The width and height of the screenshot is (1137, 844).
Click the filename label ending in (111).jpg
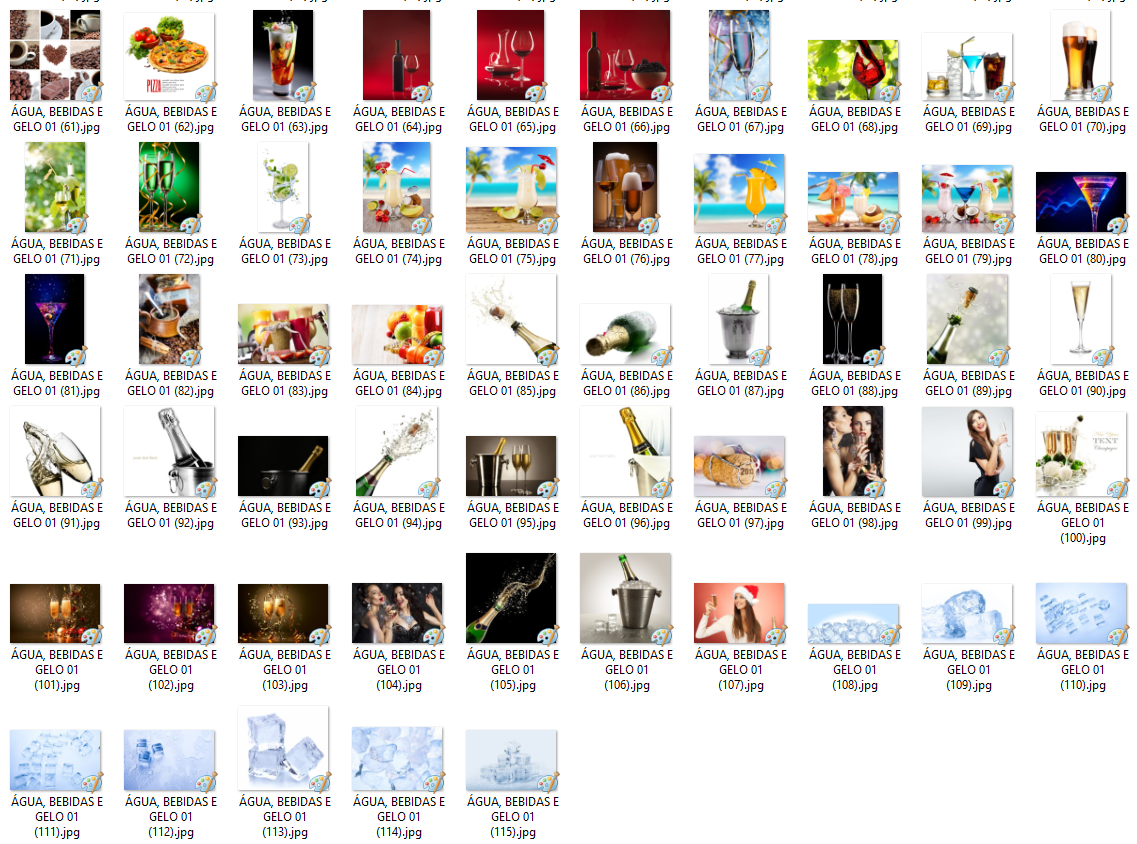tap(56, 817)
